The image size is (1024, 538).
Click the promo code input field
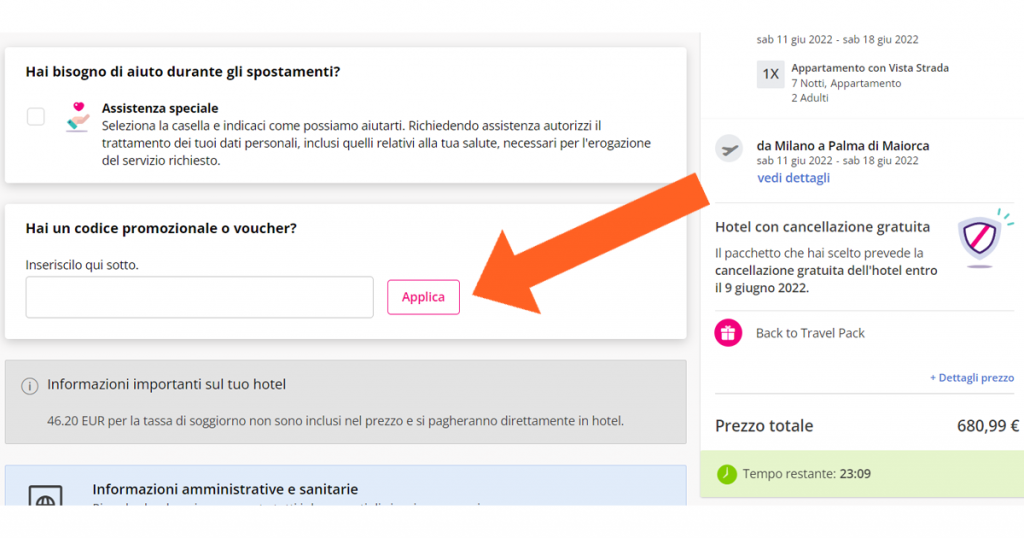pyautogui.click(x=200, y=297)
